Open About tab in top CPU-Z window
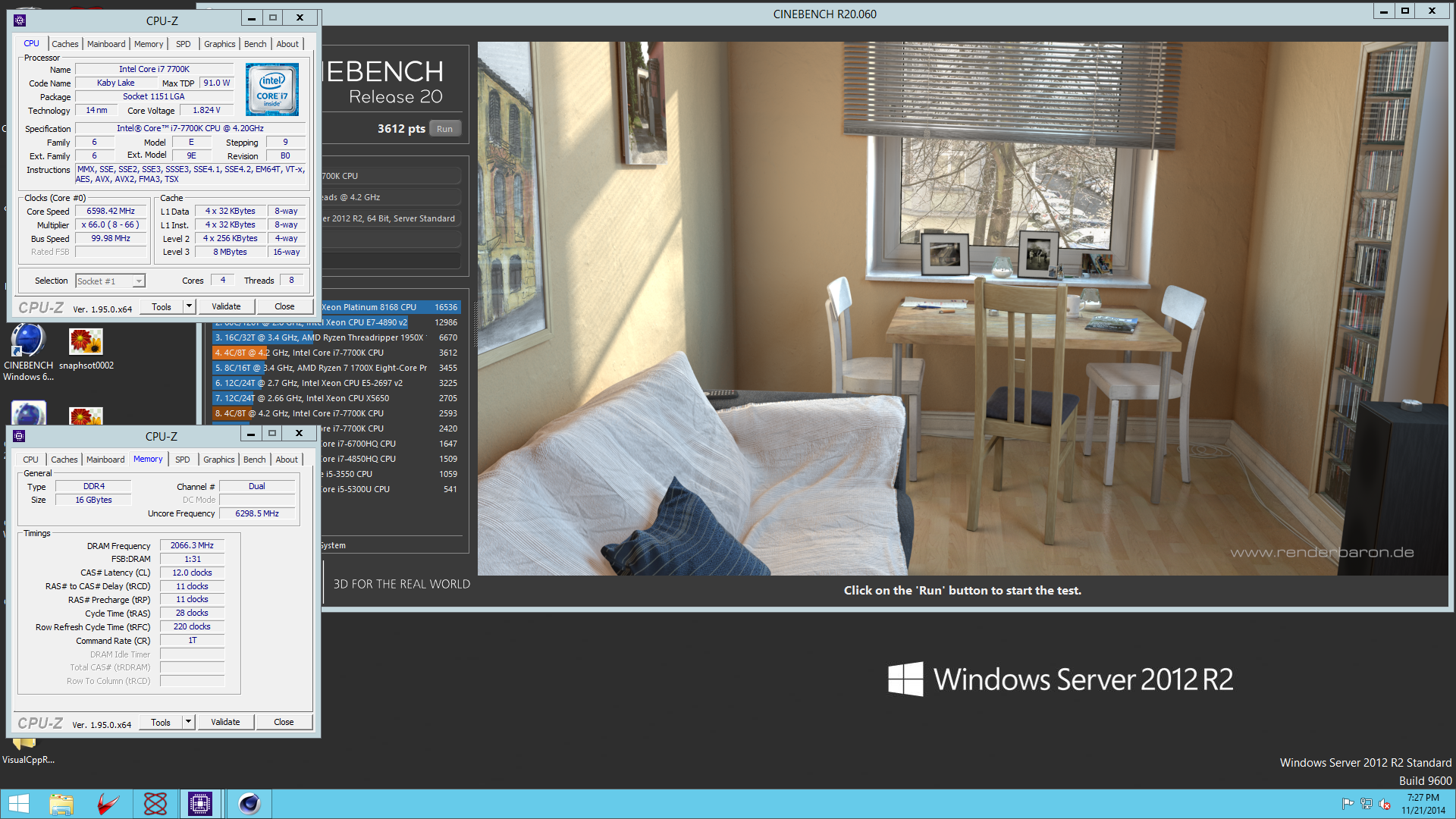Screen dimensions: 1456x819 coord(287,44)
